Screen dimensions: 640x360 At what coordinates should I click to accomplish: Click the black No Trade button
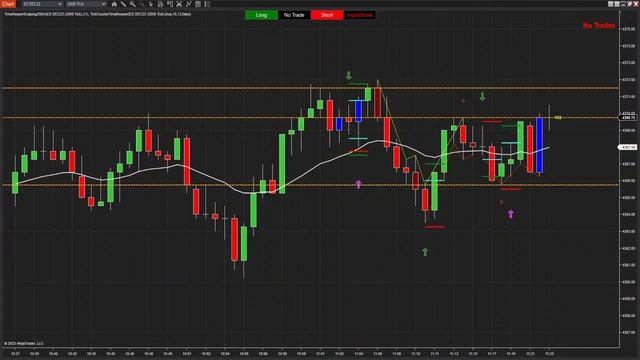coord(294,15)
